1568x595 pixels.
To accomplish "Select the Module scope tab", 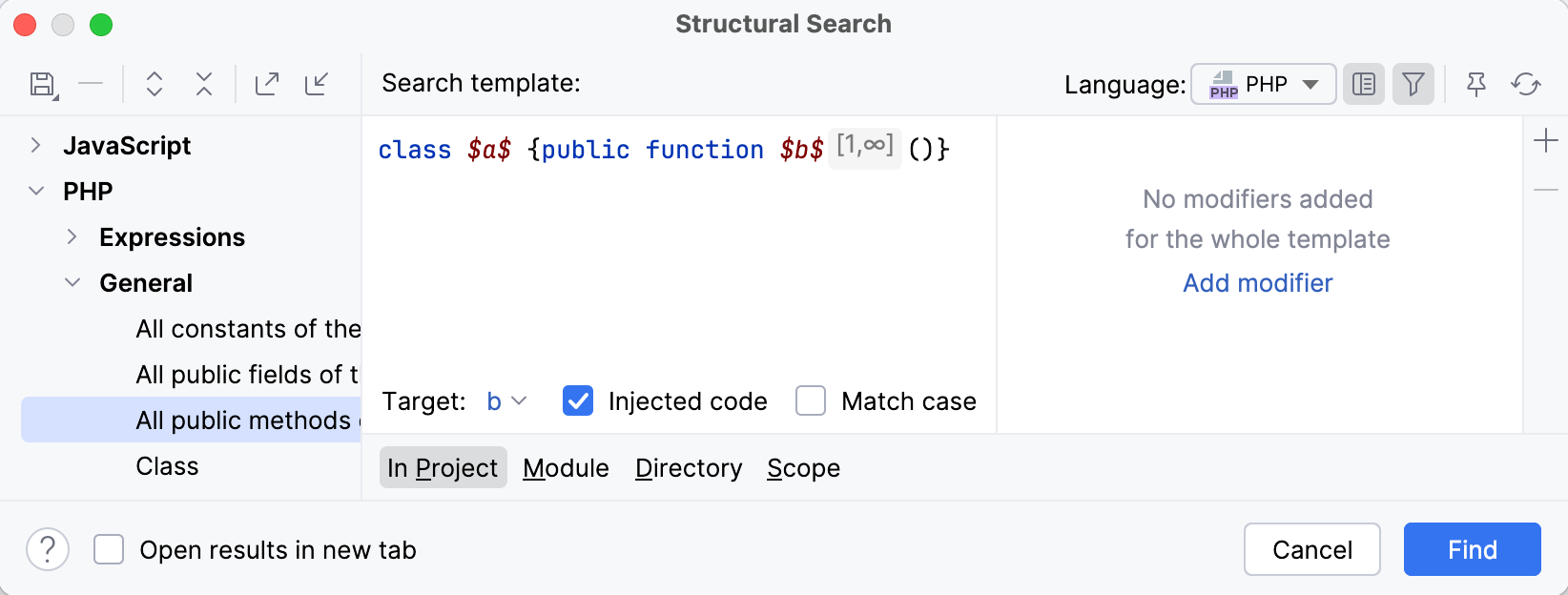I will click(566, 468).
